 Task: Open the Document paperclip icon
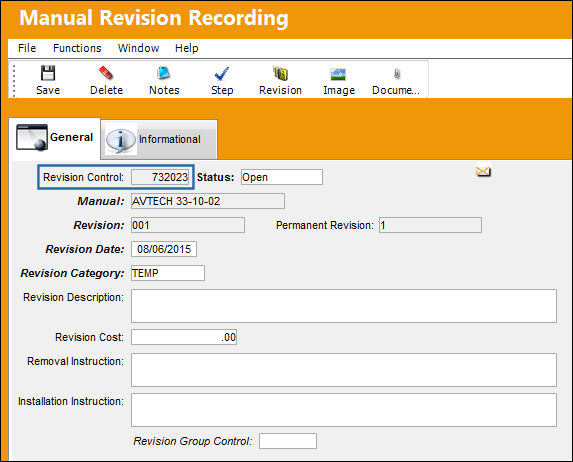397,74
